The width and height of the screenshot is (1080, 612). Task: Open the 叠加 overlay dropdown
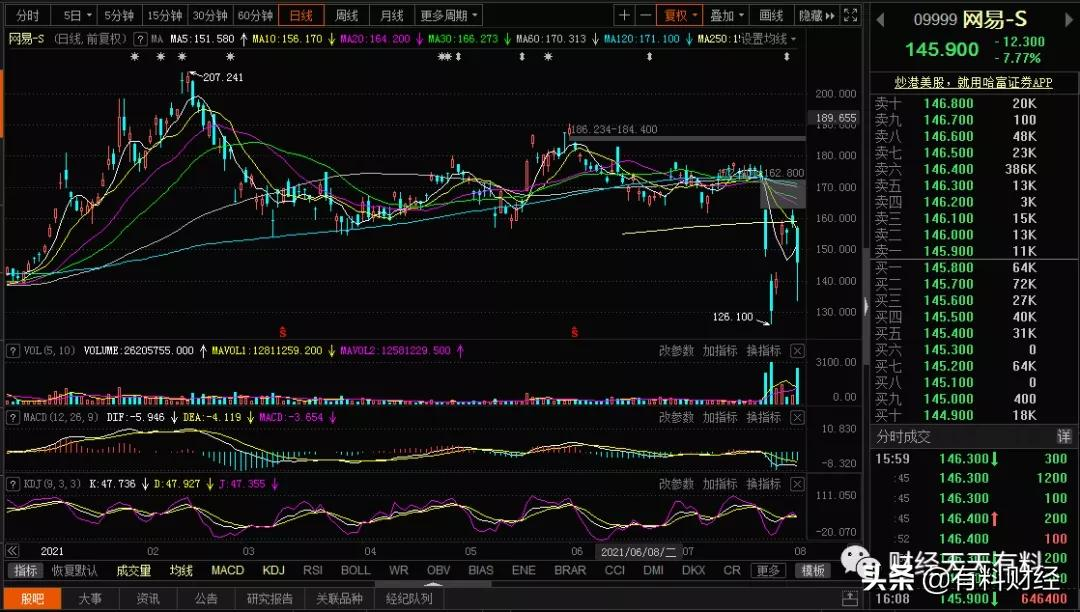pyautogui.click(x=727, y=15)
